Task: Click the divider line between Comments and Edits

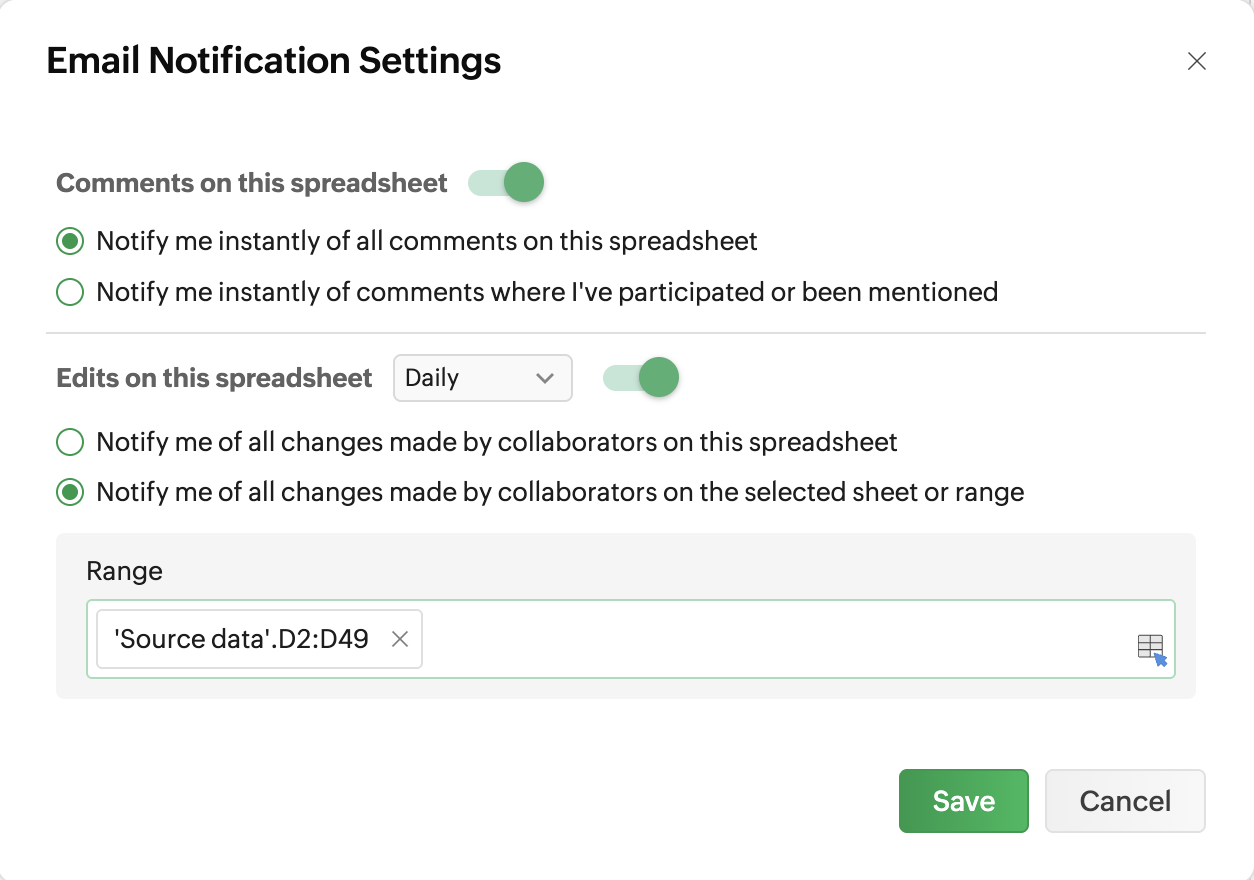Action: (x=626, y=332)
